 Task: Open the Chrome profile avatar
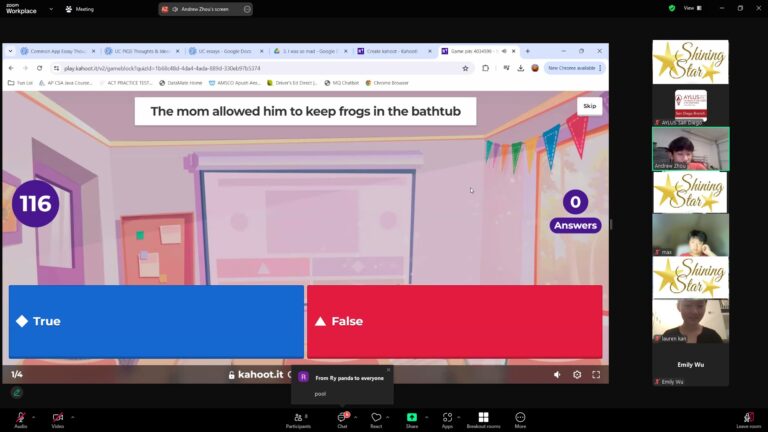[535, 68]
